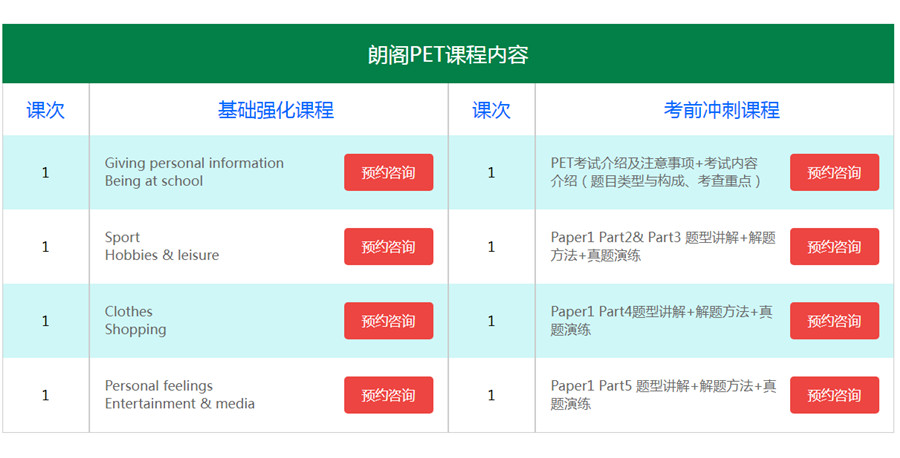The width and height of the screenshot is (900, 458).
Task: Click the 朗阁PET课程内容 title banner
Action: point(448,55)
